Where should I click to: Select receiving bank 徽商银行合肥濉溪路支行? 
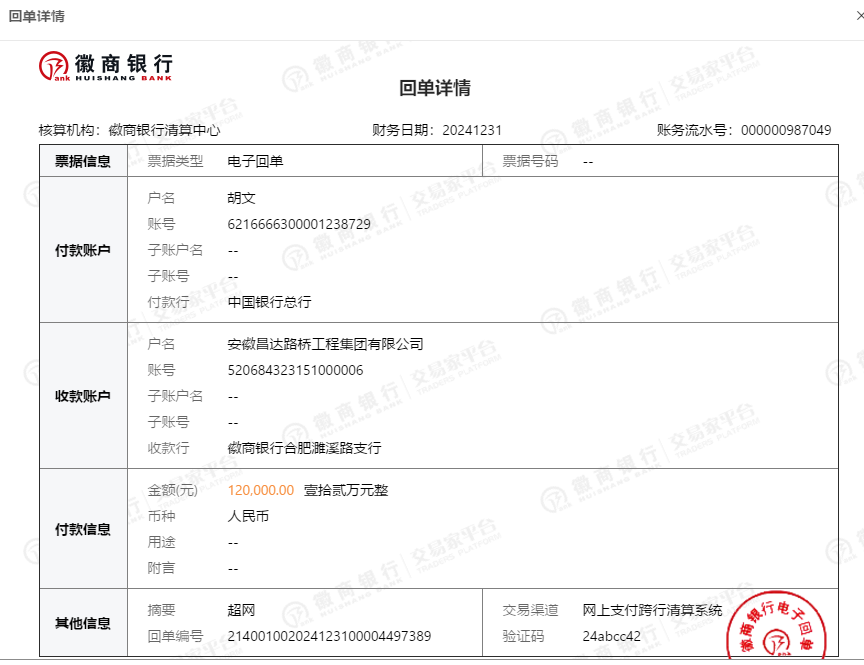coord(304,448)
